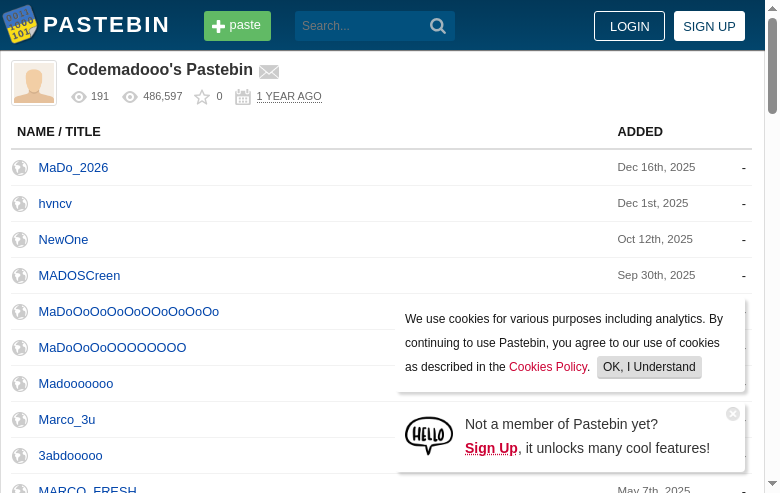Click the eye icon beside 486,597
Viewport: 780px width, 493px height.
(130, 97)
